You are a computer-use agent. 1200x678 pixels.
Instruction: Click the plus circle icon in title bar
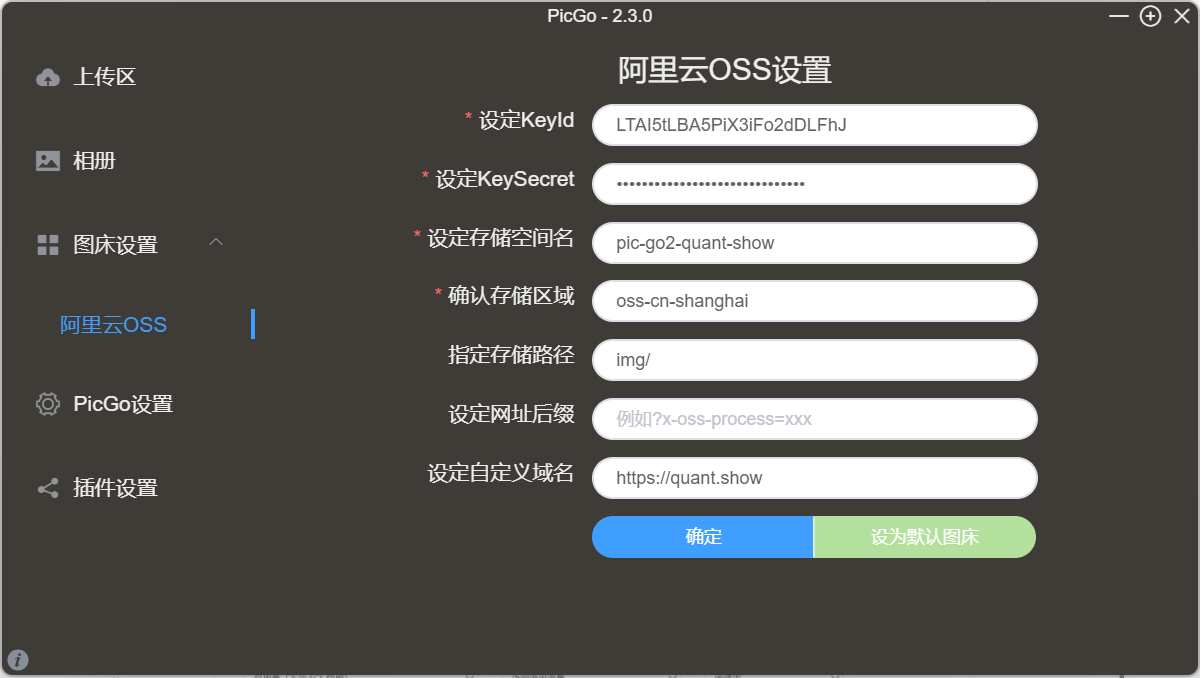(x=1150, y=16)
